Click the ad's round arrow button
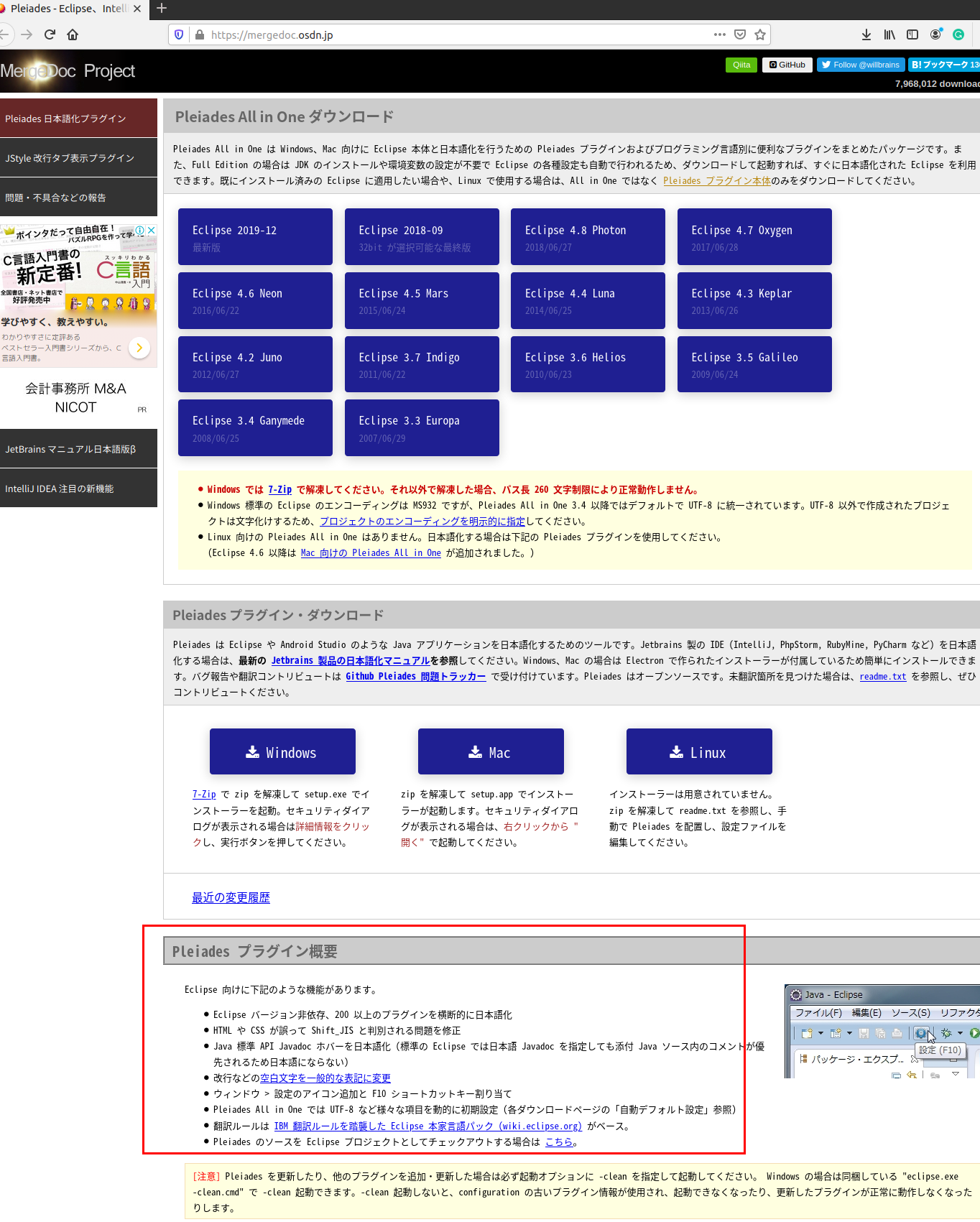Viewport: 980px width, 1222px height. (x=139, y=348)
